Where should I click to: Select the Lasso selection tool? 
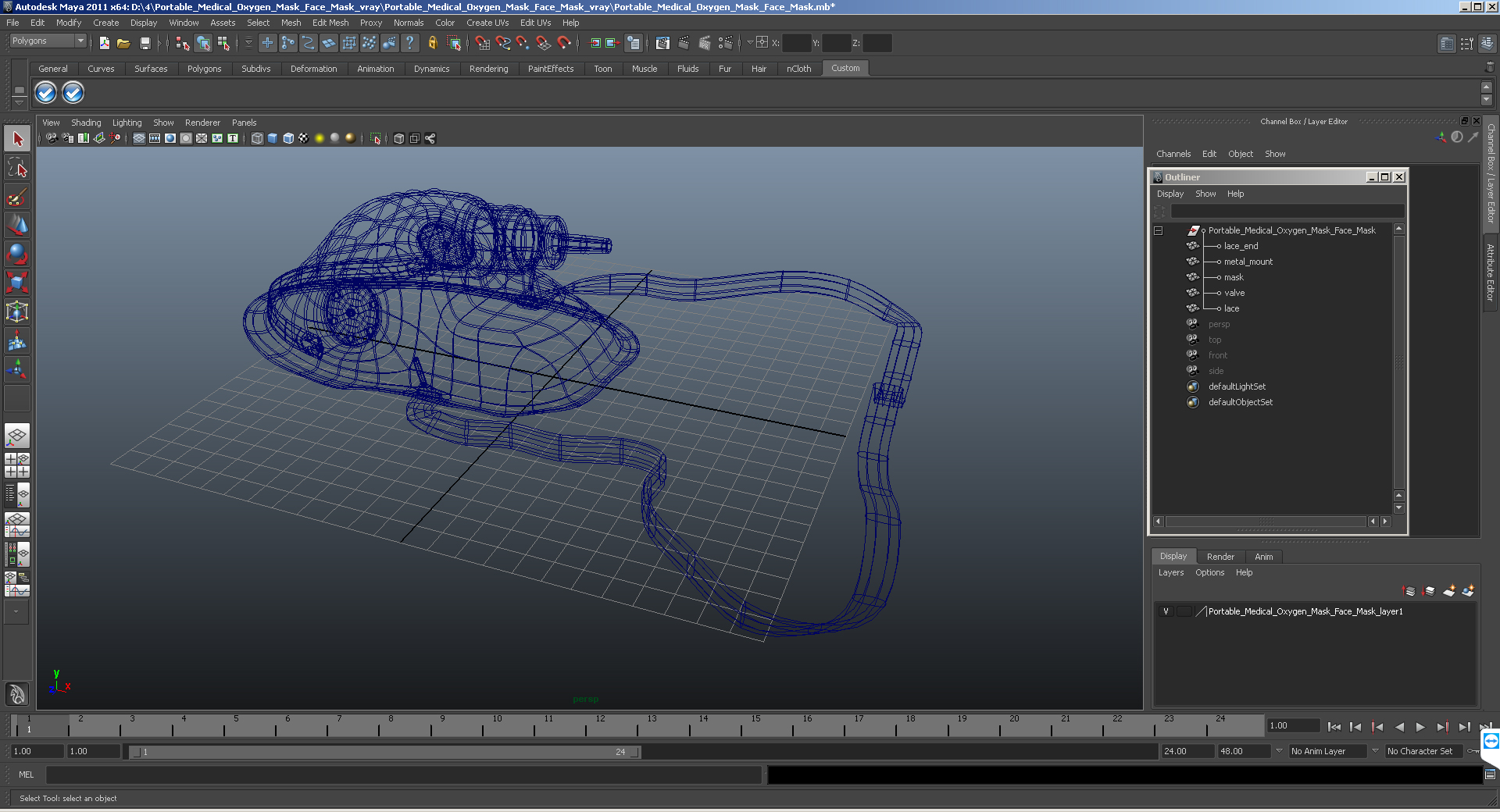pyautogui.click(x=17, y=168)
